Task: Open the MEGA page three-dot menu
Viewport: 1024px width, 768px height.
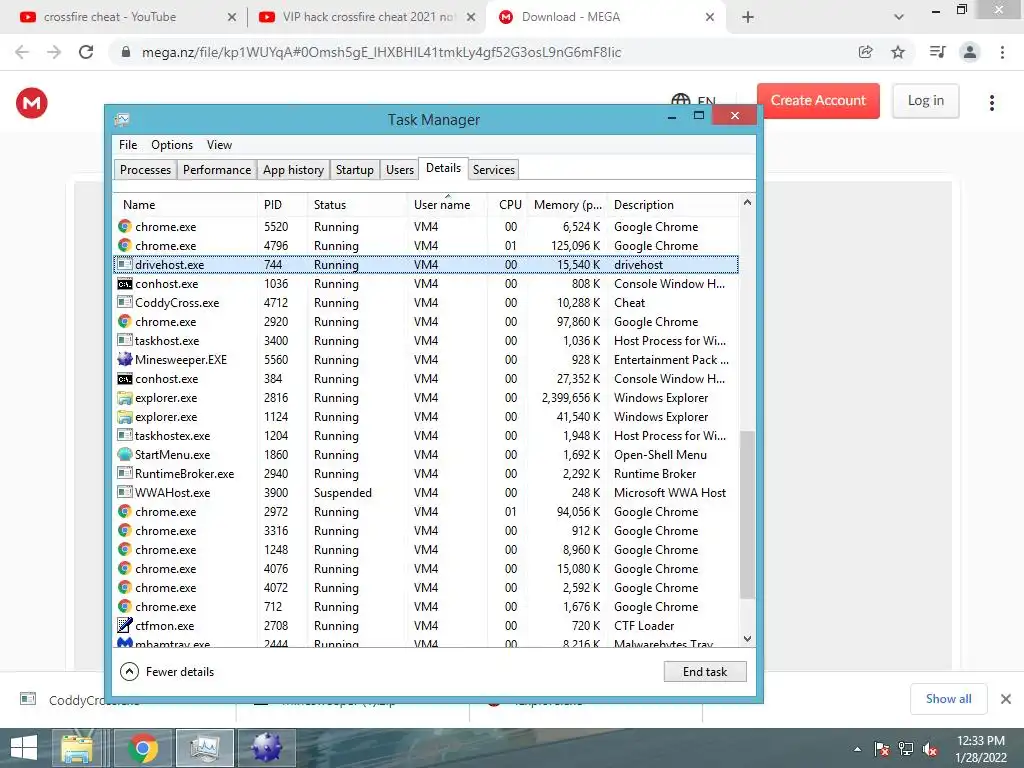Action: tap(991, 103)
